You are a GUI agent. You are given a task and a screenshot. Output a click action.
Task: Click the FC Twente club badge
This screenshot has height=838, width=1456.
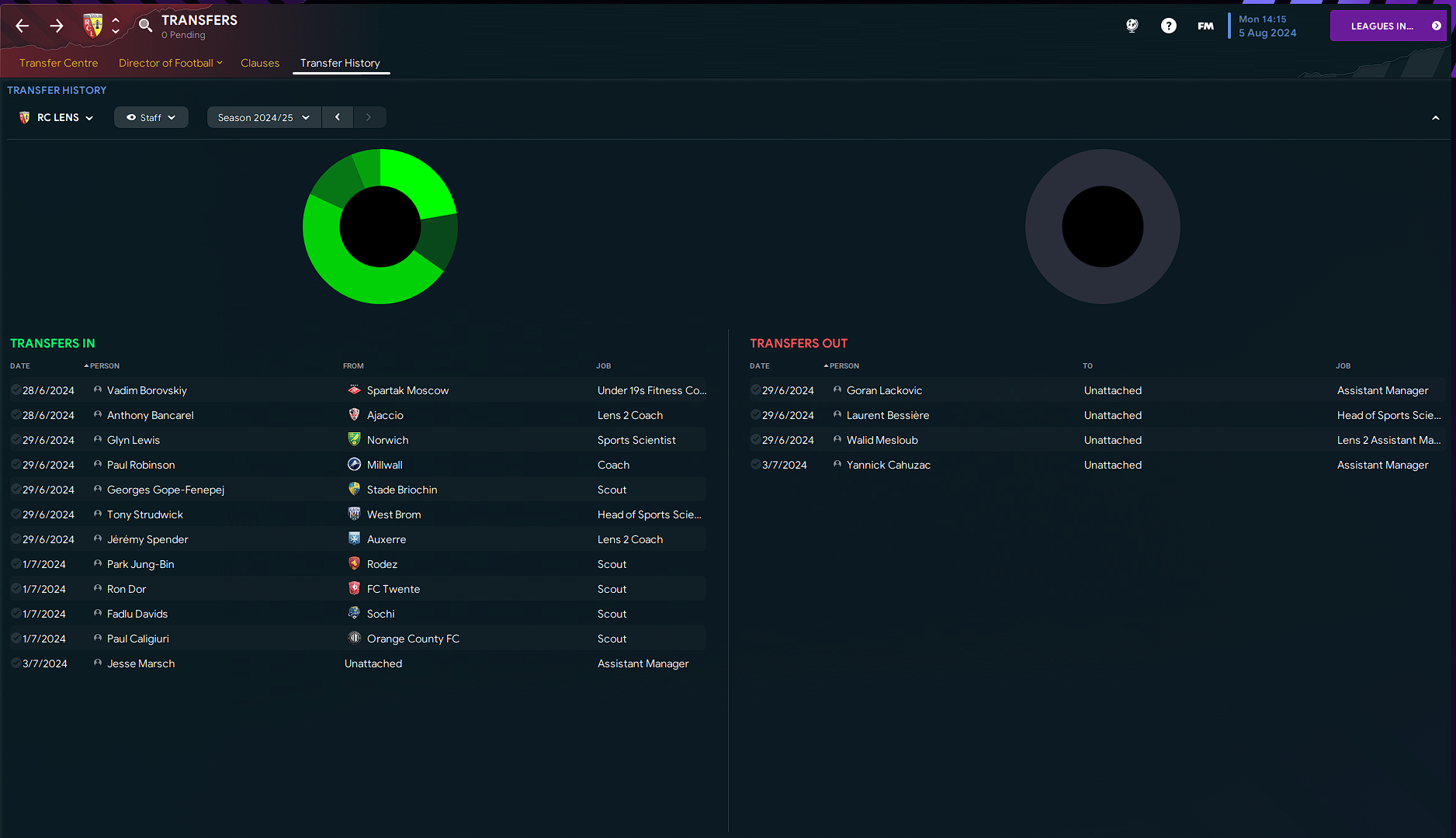[x=354, y=589]
